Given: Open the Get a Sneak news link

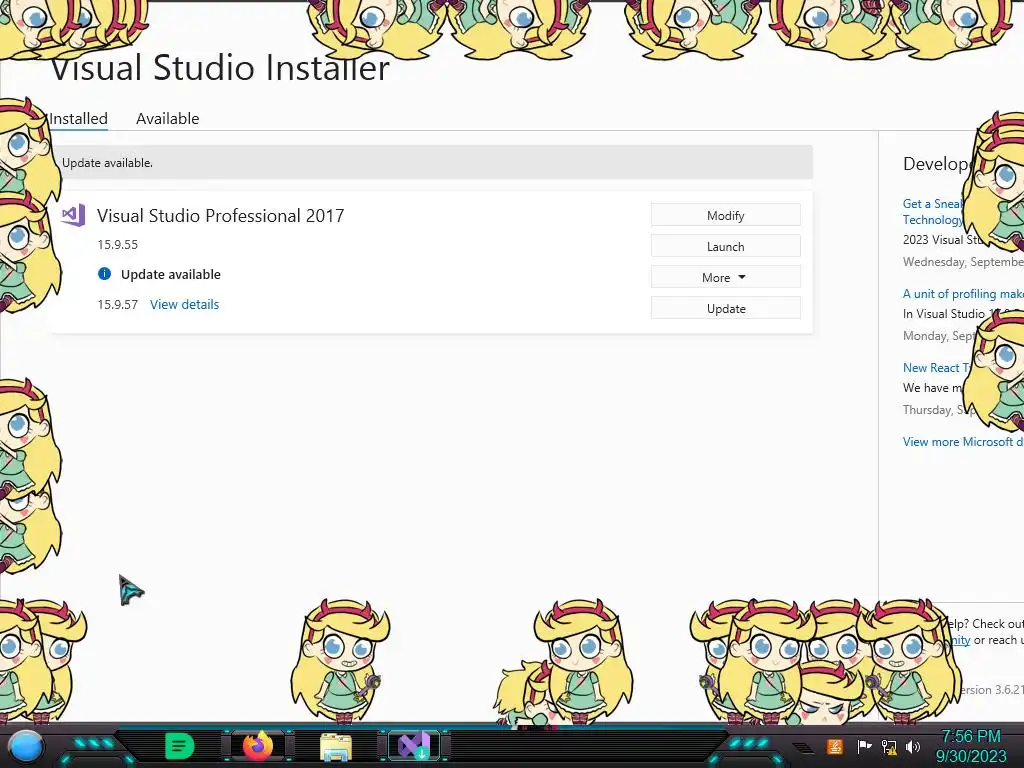Looking at the screenshot, I should coord(933,212).
